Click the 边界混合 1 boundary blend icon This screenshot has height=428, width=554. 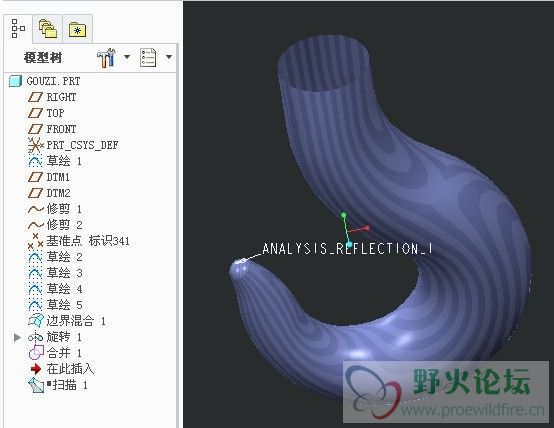tap(36, 321)
